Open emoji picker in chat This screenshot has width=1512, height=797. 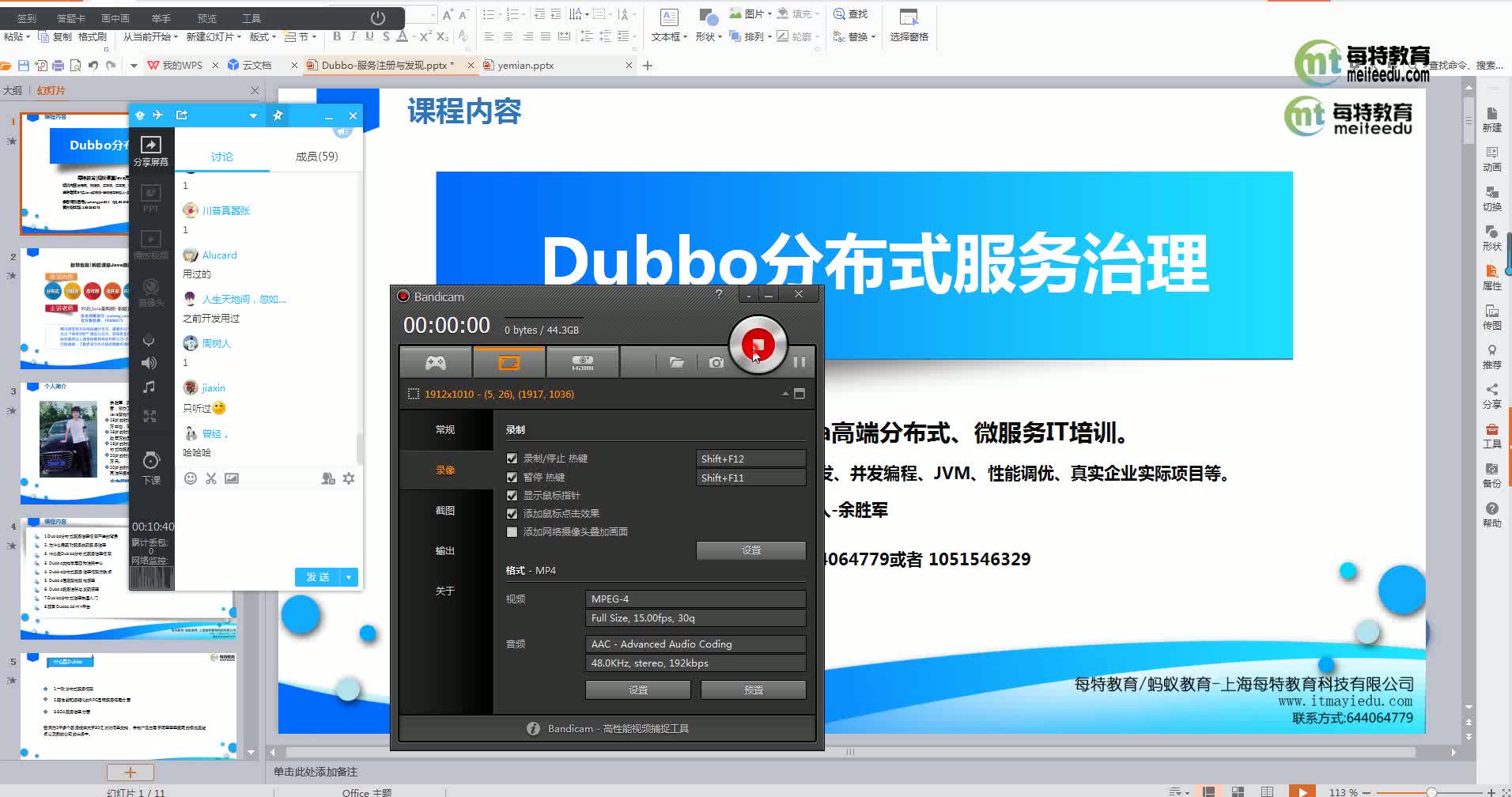[191, 478]
